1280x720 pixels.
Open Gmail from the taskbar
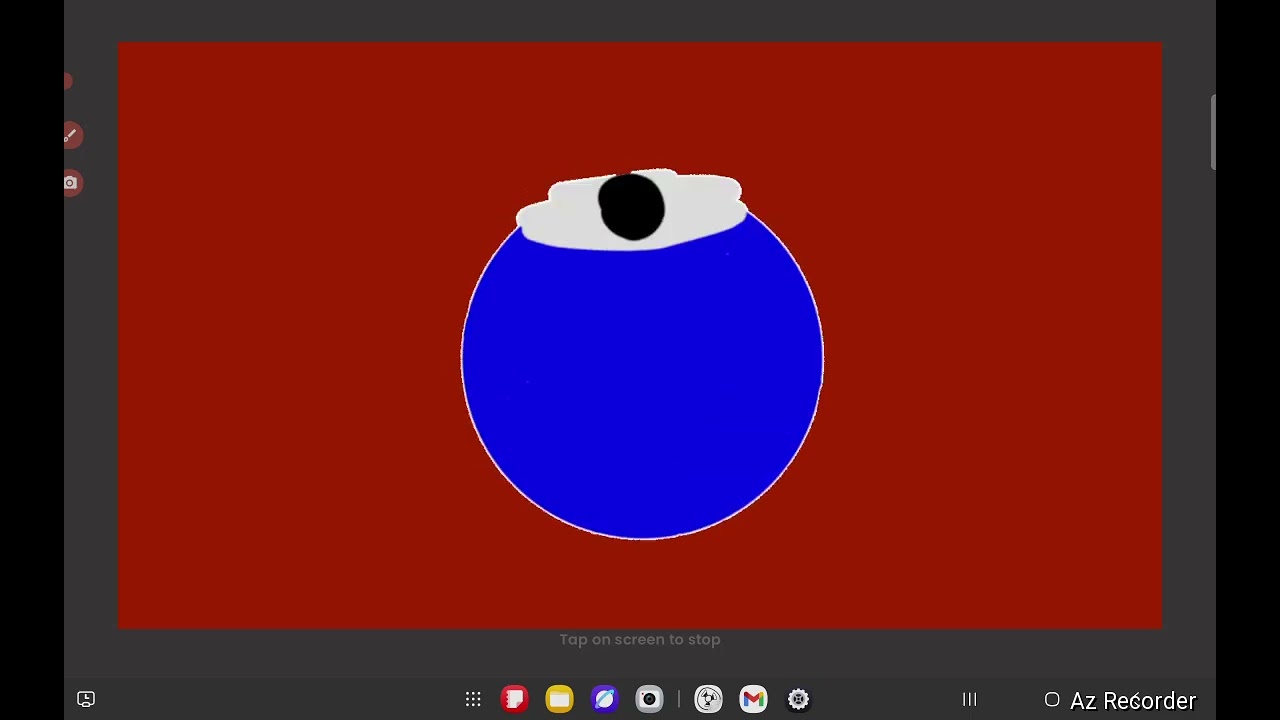click(753, 699)
